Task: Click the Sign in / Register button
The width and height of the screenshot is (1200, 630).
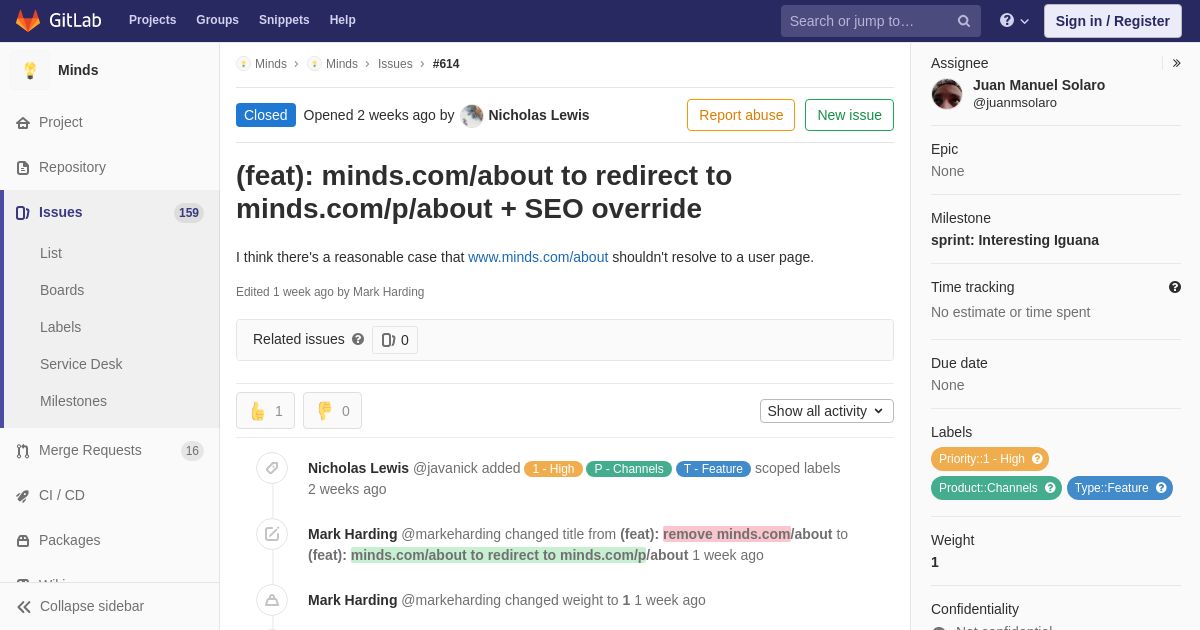Action: 1112,21
